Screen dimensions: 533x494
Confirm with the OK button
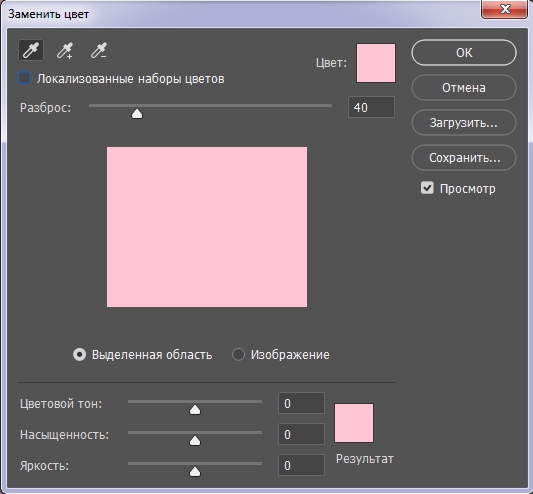(x=464, y=53)
